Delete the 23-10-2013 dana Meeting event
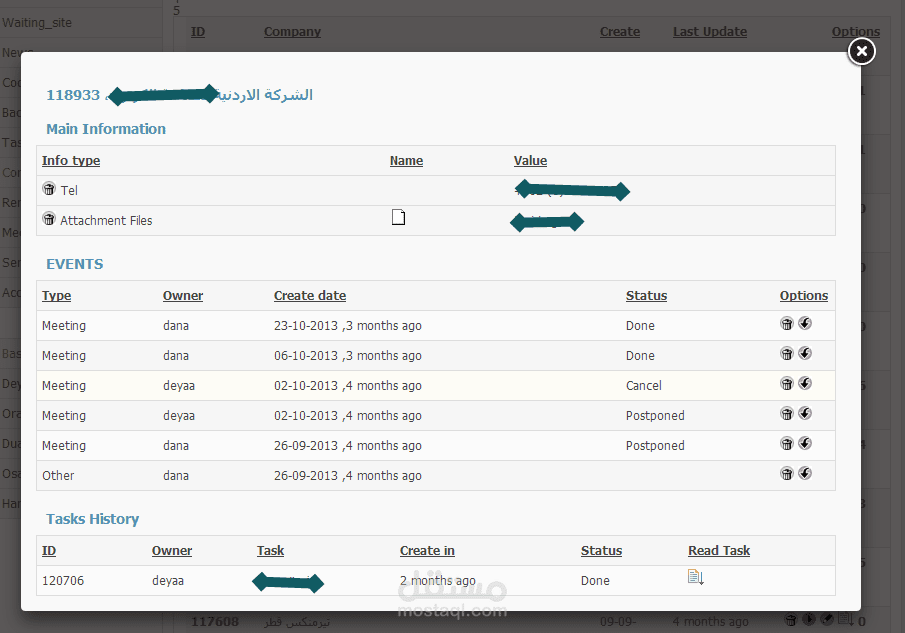Viewport: 905px width, 633px height. point(787,323)
